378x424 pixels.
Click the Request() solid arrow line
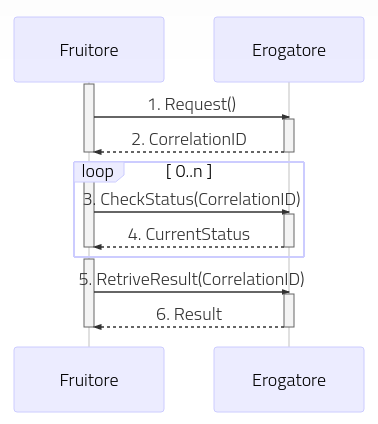coord(191,117)
